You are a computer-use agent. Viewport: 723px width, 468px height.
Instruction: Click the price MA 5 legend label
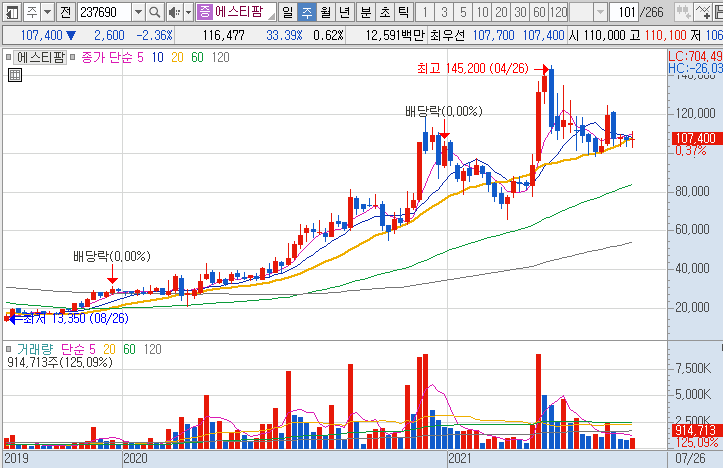(140, 58)
